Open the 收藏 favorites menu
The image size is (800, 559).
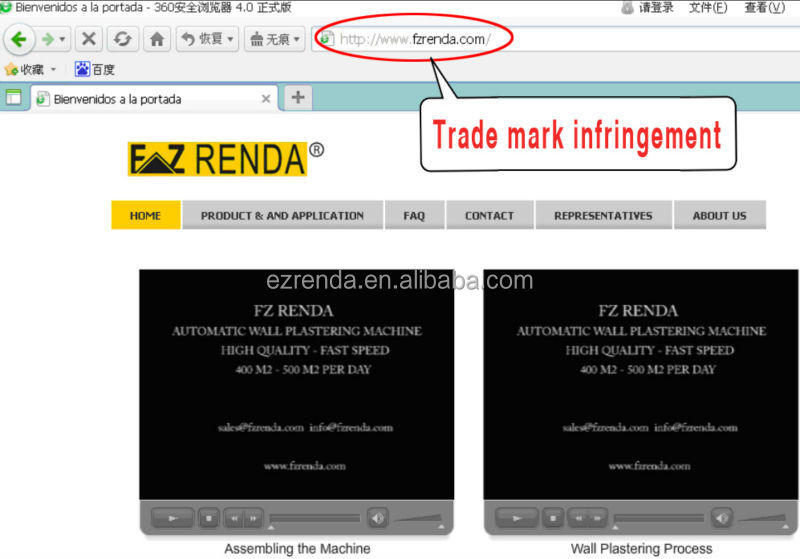(24, 69)
